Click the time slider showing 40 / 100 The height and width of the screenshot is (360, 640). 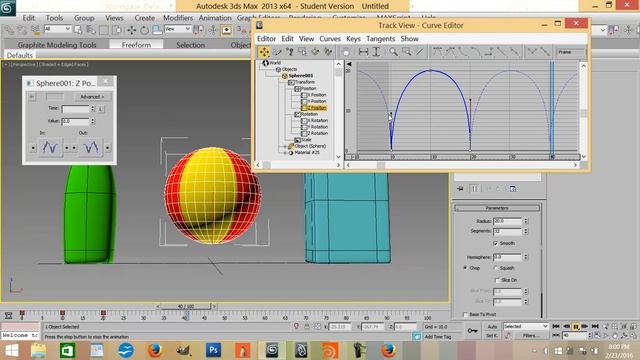tap(186, 306)
